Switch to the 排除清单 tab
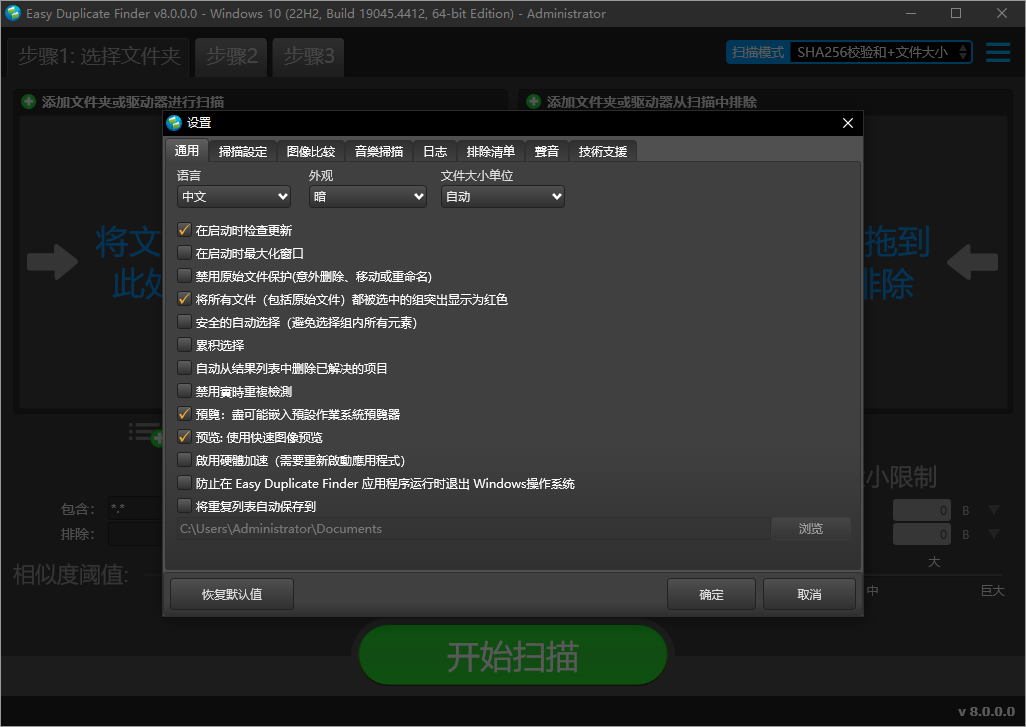The image size is (1026, 727). (491, 151)
